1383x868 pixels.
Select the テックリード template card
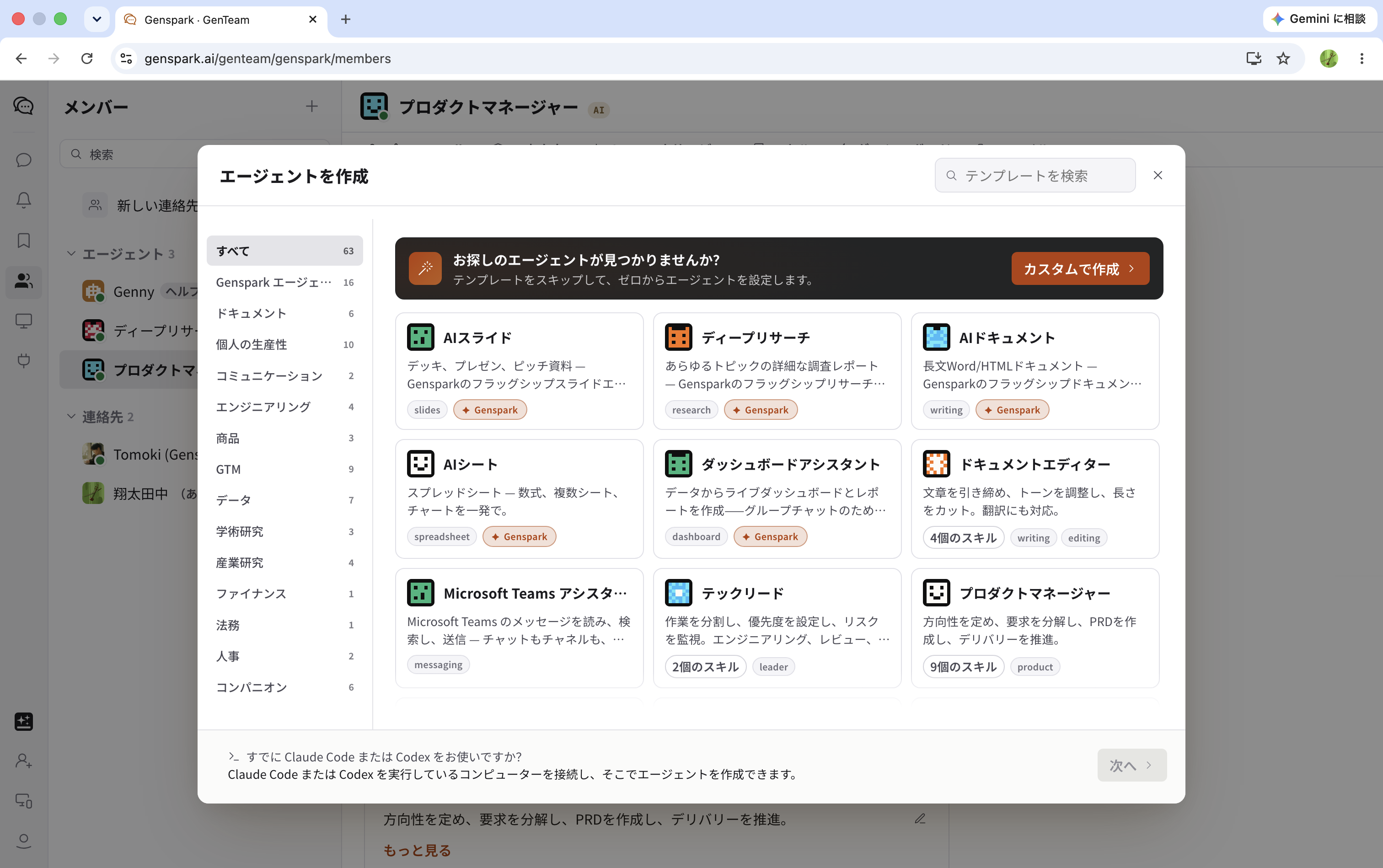tap(777, 628)
